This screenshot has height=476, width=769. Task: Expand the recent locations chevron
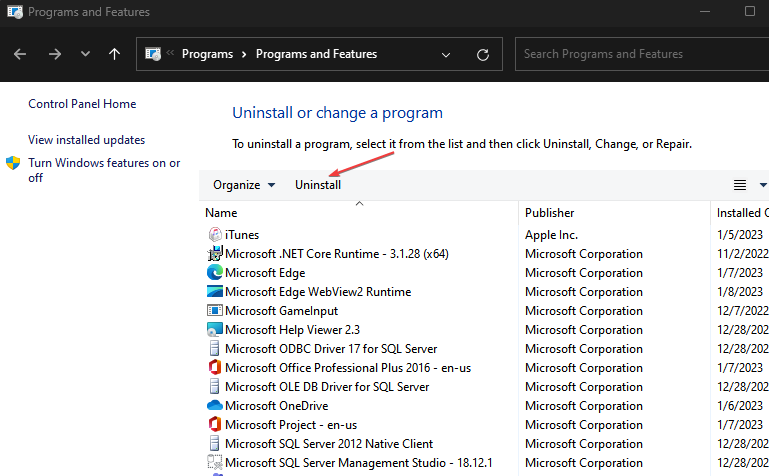point(85,54)
